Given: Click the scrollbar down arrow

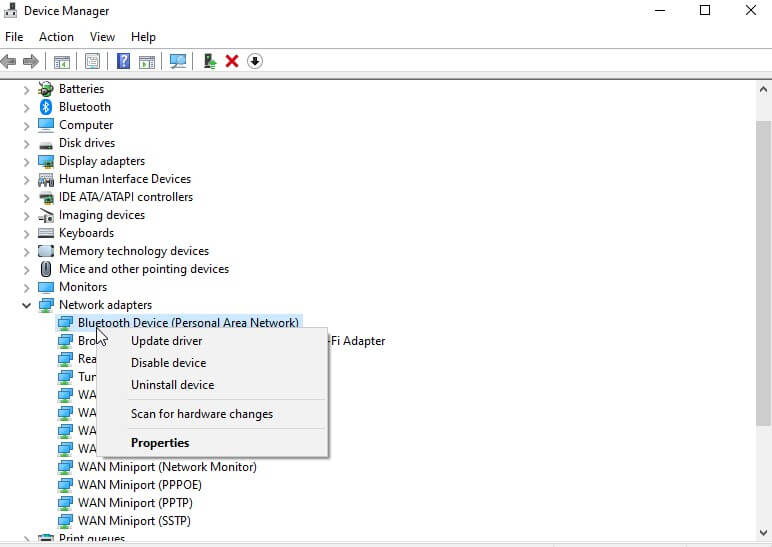Looking at the screenshot, I should coord(763,533).
